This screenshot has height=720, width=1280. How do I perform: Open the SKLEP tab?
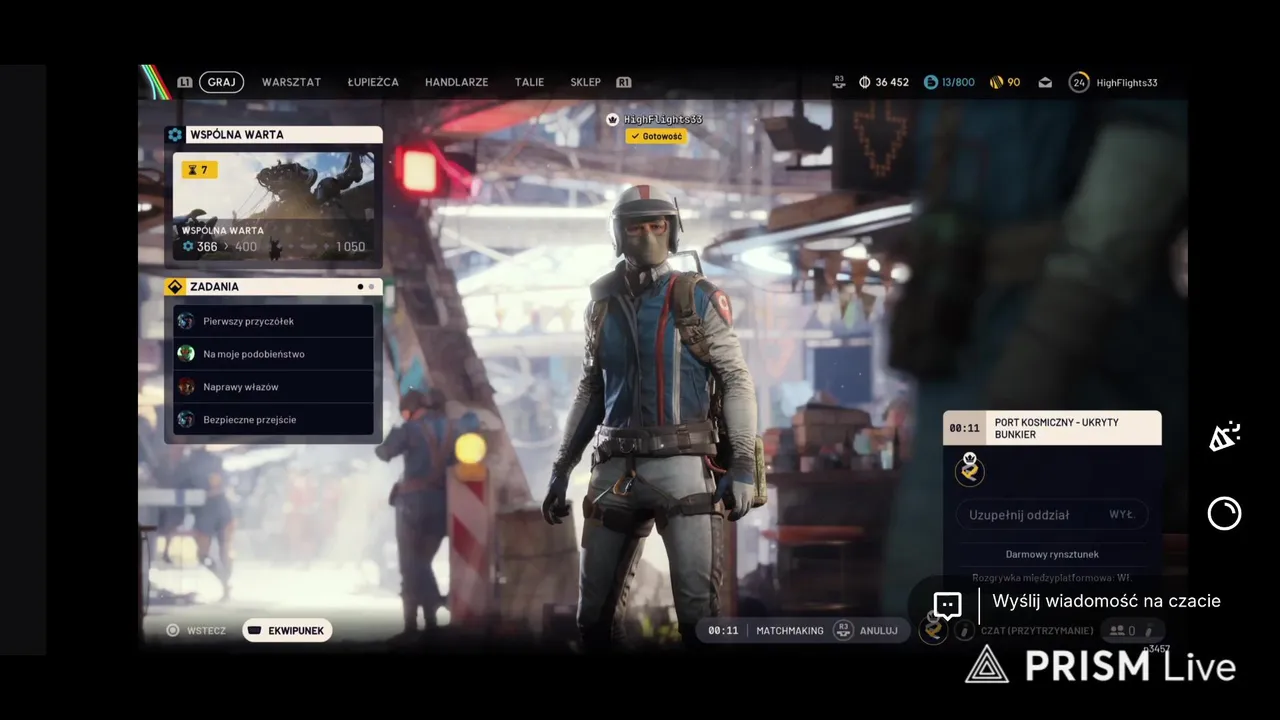tap(585, 82)
